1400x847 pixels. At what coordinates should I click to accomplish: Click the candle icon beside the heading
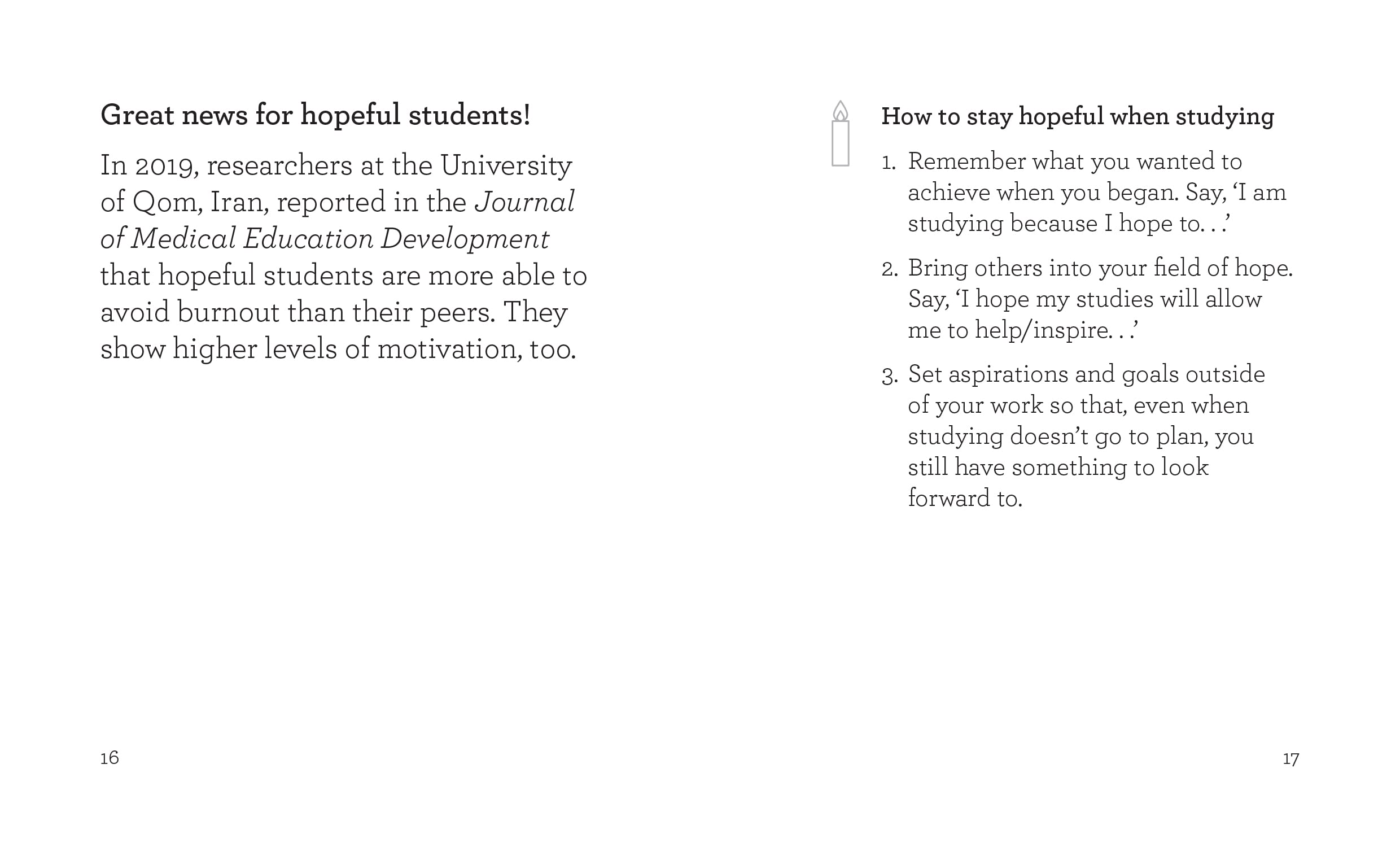point(841,134)
